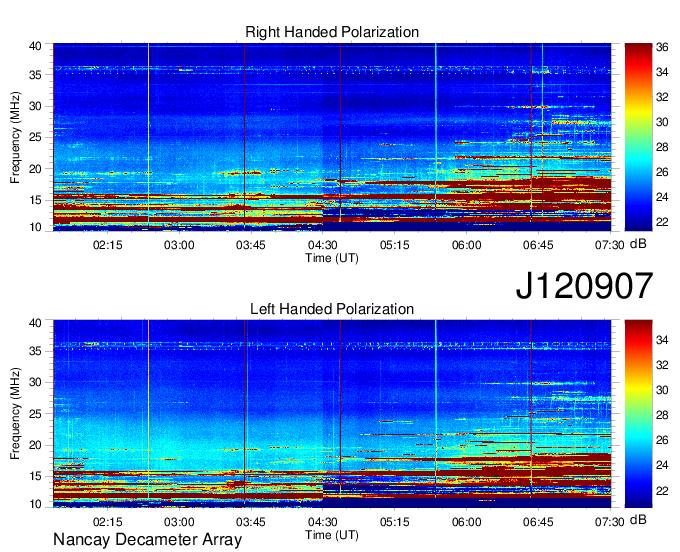
Task: Click the 06:00 tick label under lower plot
Action: pyautogui.click(x=467, y=522)
